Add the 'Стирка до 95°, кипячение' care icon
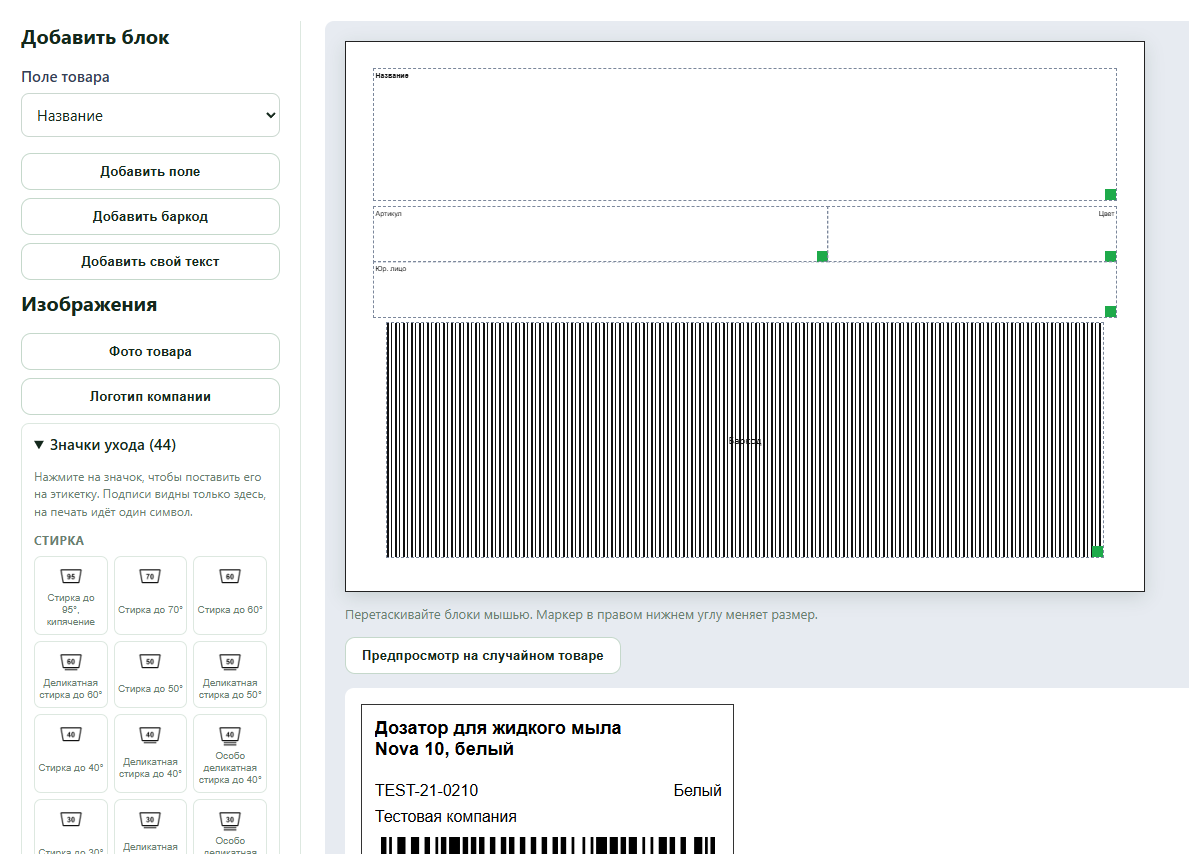 [71, 595]
